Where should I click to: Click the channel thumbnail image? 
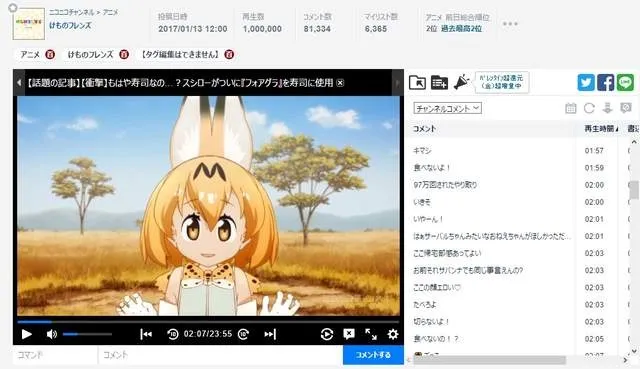[x=28, y=24]
